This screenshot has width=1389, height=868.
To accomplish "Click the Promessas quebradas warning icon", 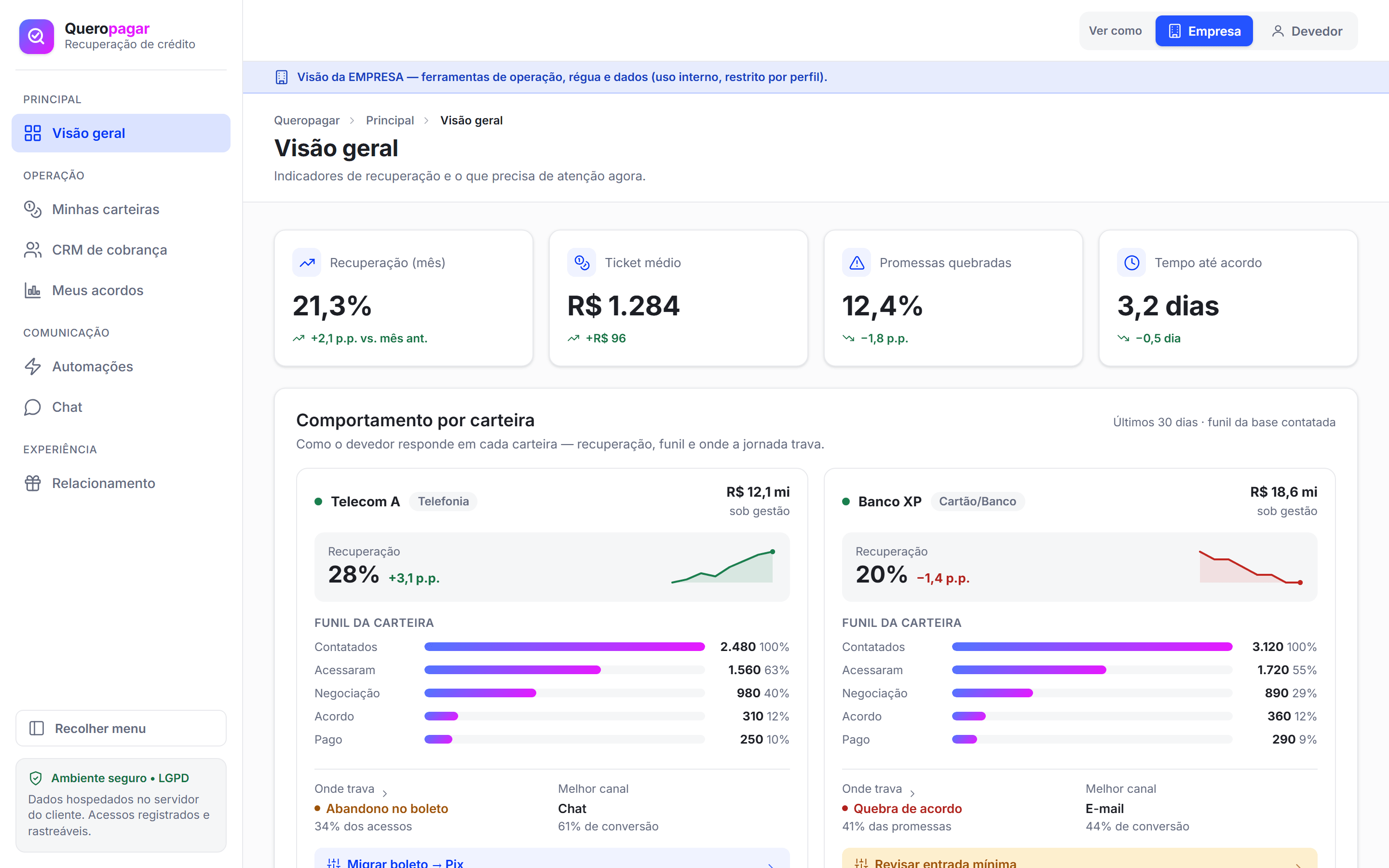I will click(857, 263).
